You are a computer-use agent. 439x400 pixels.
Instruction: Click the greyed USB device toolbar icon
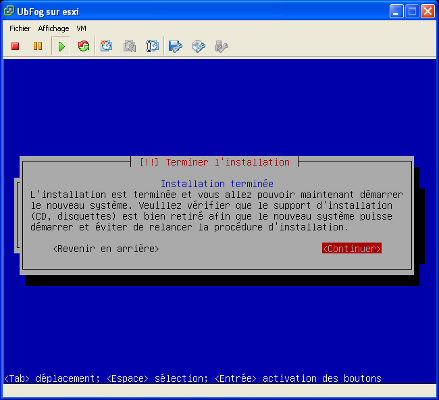coord(221,46)
